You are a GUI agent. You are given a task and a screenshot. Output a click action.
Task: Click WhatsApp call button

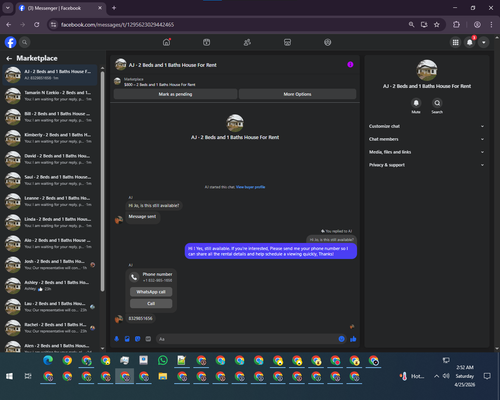click(x=151, y=292)
